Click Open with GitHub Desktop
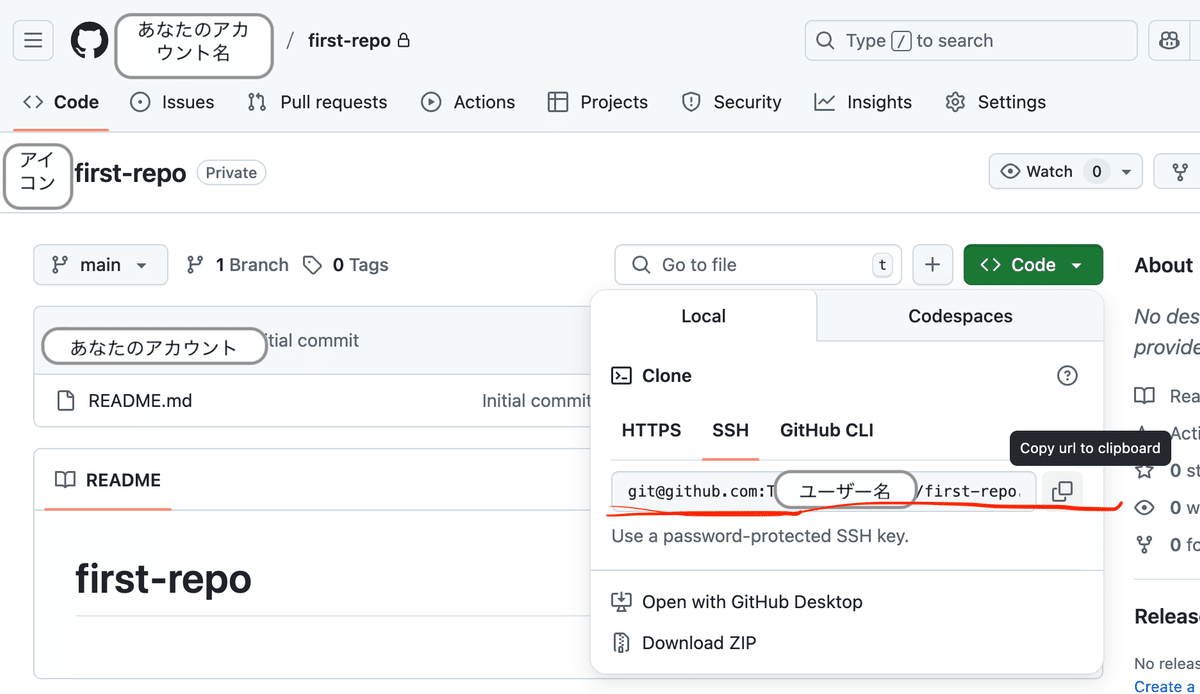The height and width of the screenshot is (694, 1200). 737,601
